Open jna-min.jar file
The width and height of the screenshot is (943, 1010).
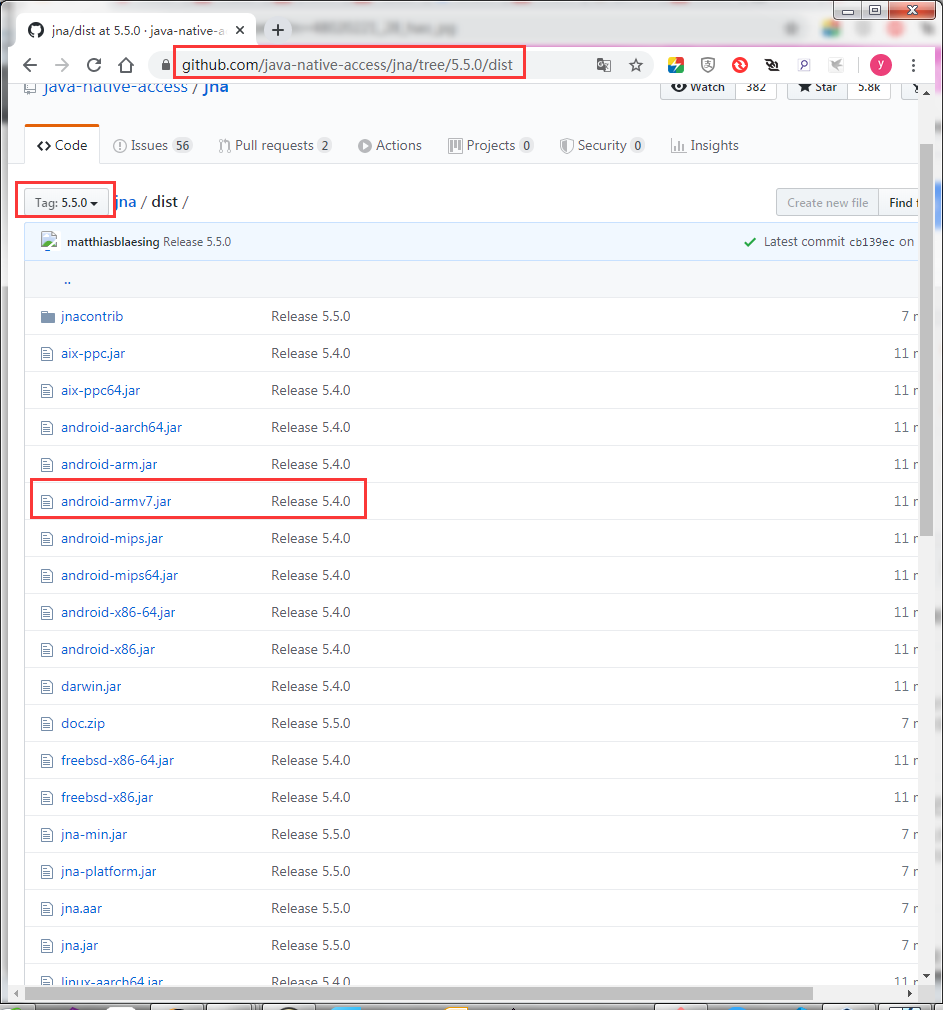[93, 835]
